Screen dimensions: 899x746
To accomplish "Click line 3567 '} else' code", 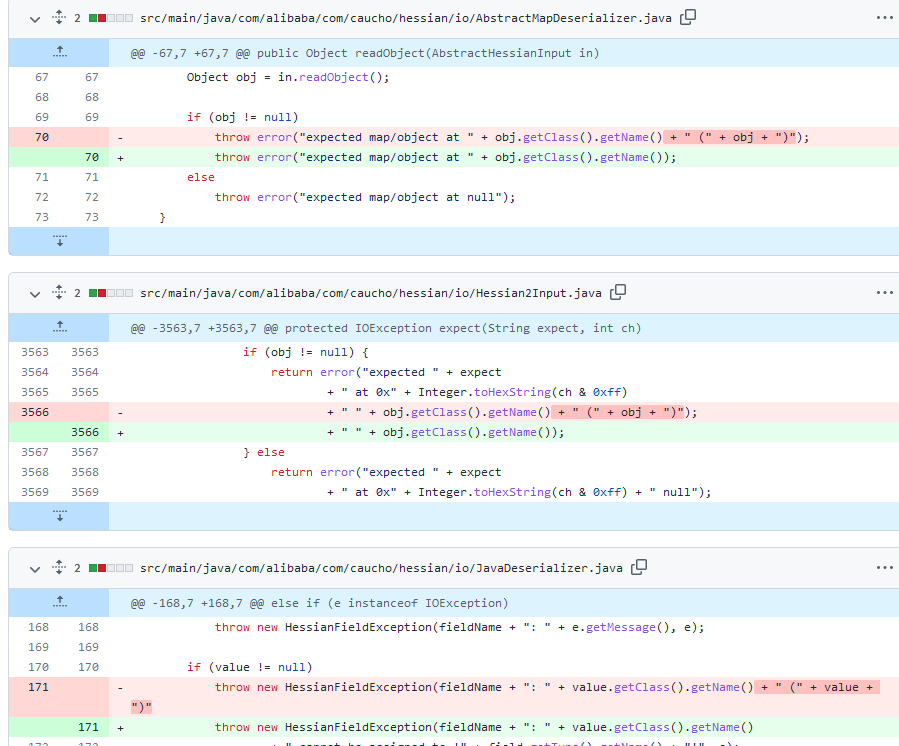I will 264,452.
